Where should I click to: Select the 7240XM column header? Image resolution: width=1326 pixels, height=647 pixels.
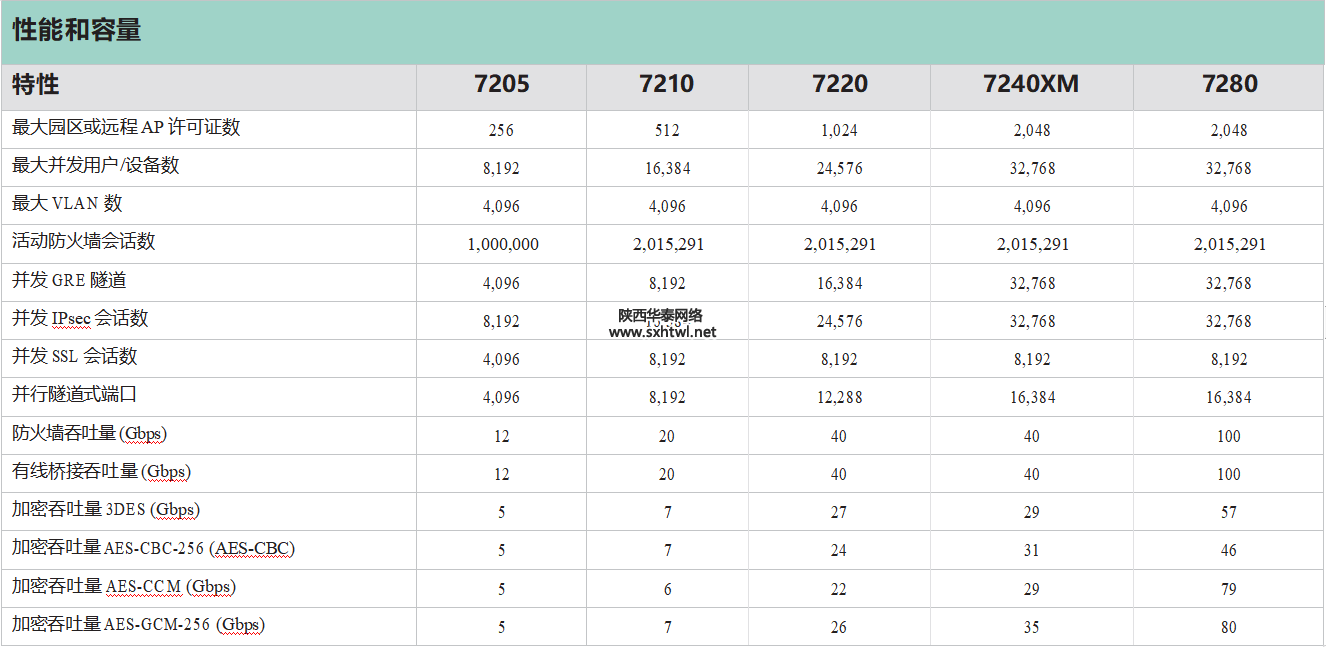coord(1031,85)
